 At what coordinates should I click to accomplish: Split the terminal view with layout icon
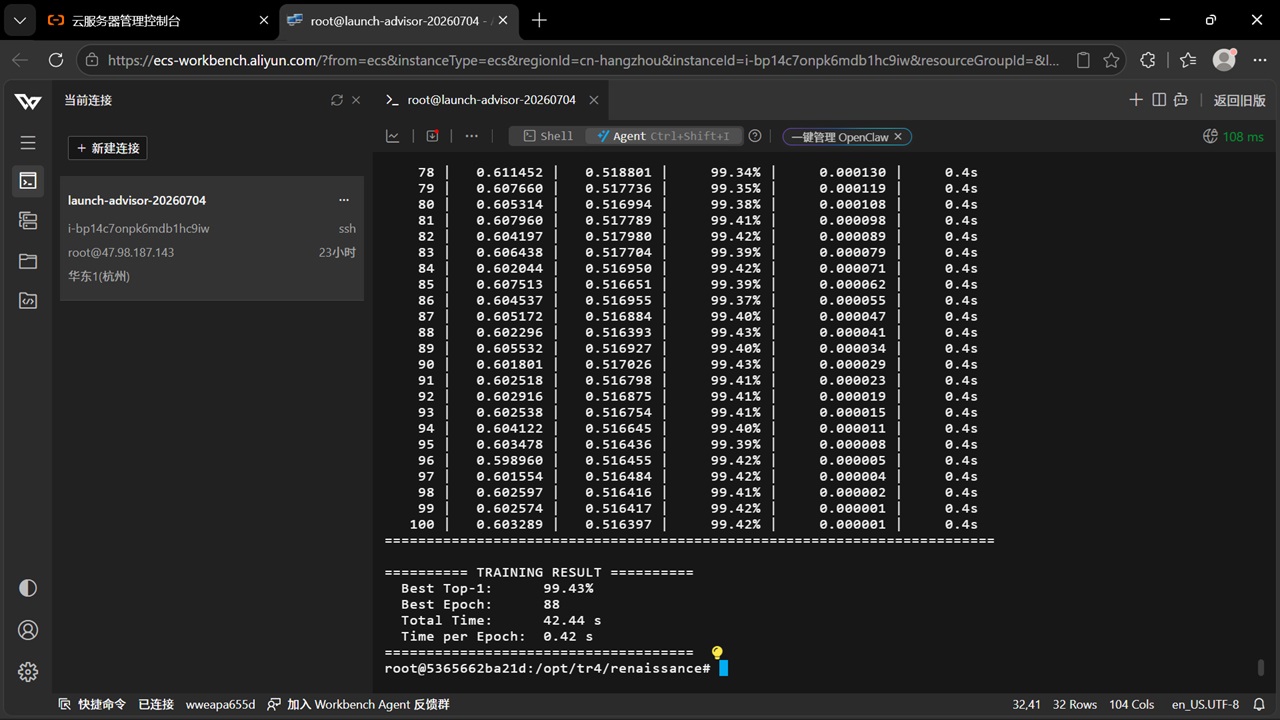tap(1159, 100)
